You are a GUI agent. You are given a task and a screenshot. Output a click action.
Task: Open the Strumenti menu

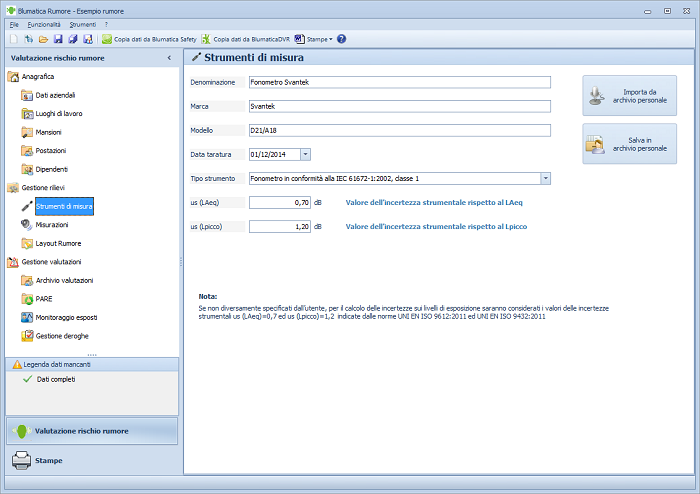click(82, 23)
